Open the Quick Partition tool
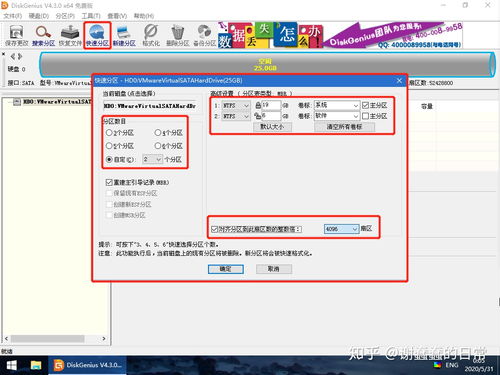500x375 pixels. click(97, 36)
